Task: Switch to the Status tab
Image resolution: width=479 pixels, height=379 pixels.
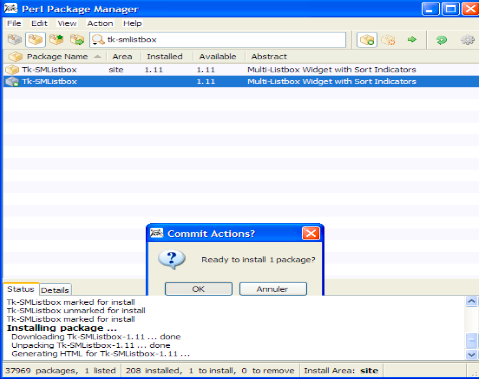Action: (21, 289)
